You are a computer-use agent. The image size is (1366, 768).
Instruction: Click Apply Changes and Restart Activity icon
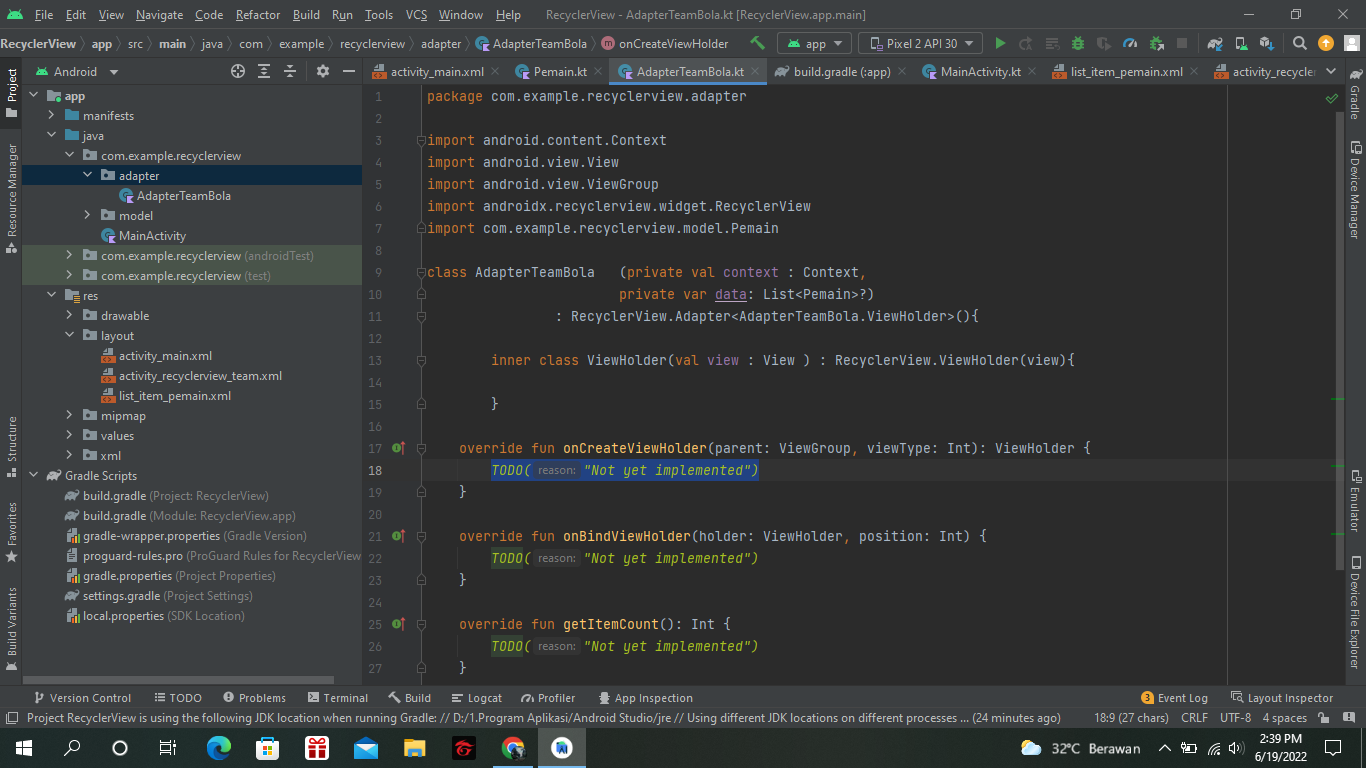coord(1026,44)
